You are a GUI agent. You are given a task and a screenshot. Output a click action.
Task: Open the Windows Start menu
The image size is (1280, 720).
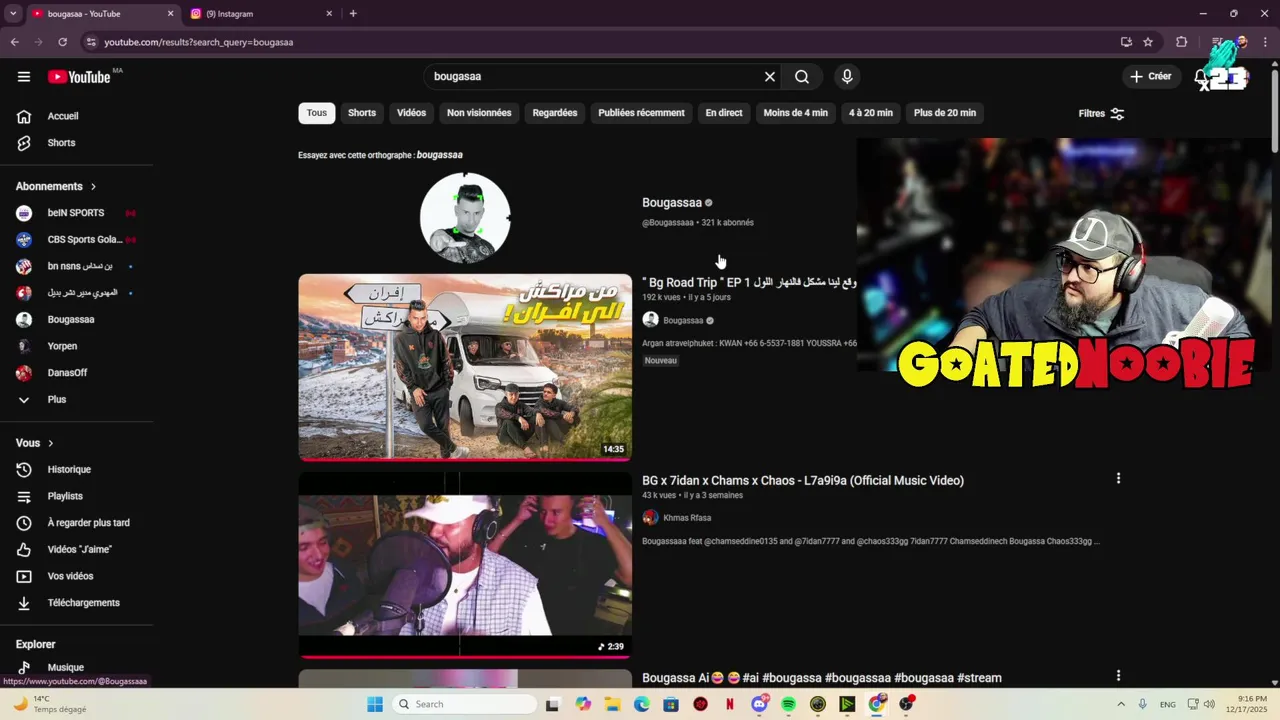pos(375,704)
